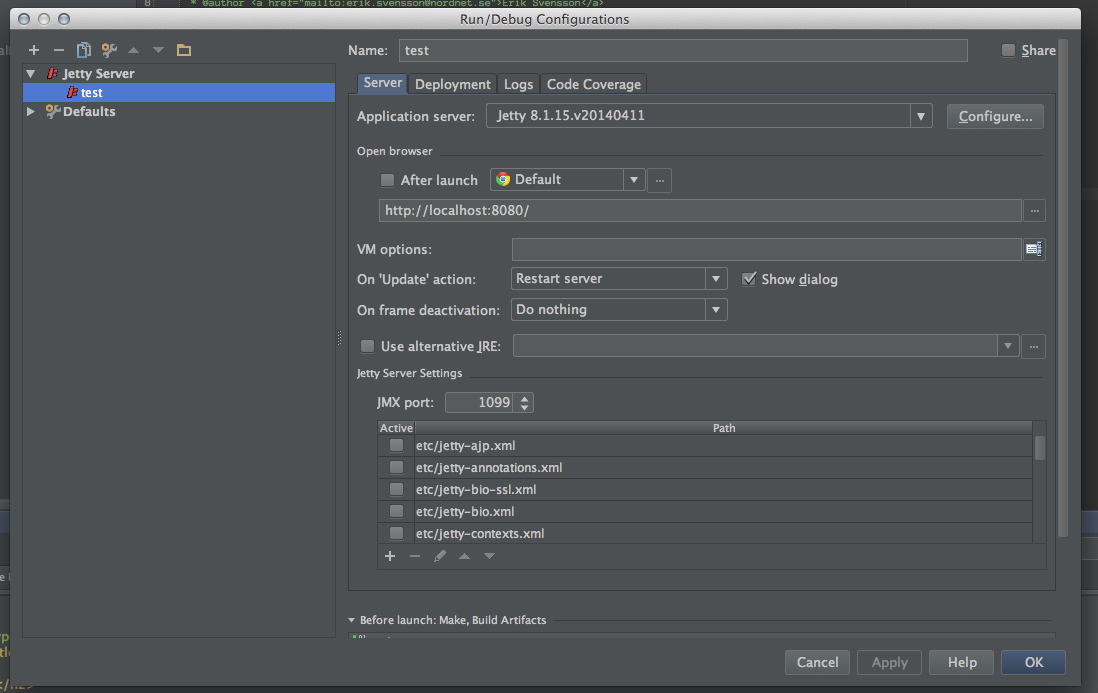Click the Configure... button
The image size is (1098, 693).
pyautogui.click(x=995, y=116)
